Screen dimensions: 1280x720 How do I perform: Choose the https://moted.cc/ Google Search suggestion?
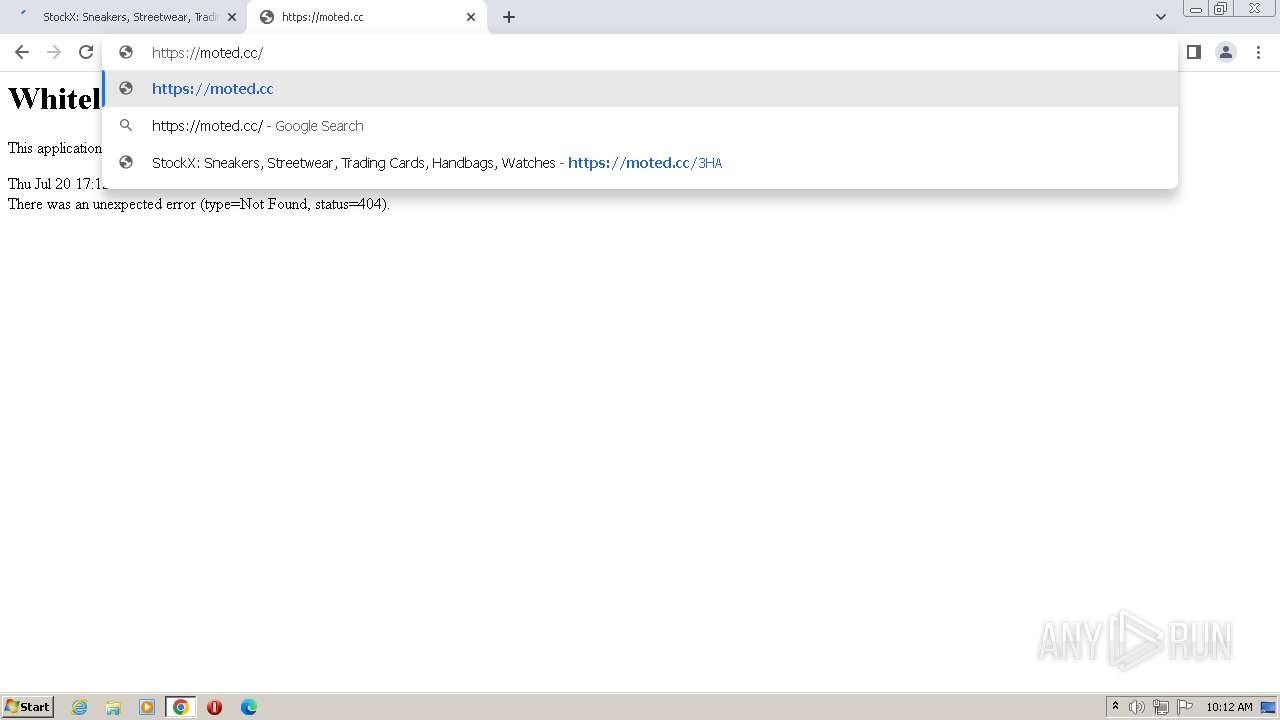tap(640, 126)
